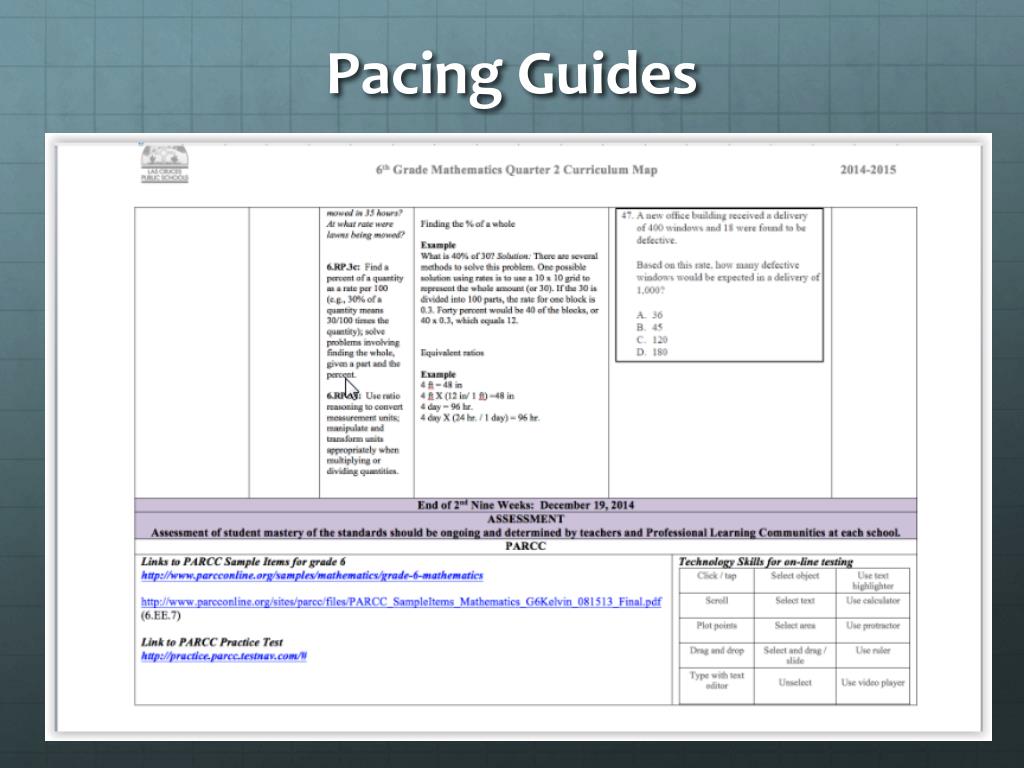
Task: Click the 'Finding the % of a whole' text
Action: coord(468,224)
